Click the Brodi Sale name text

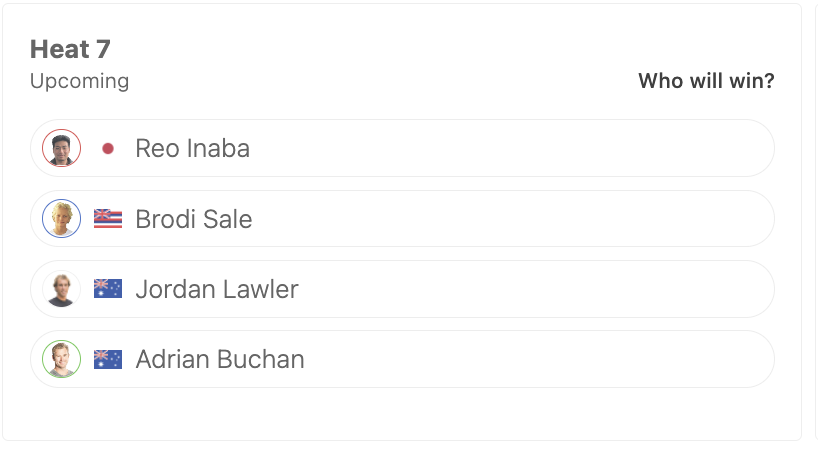click(194, 219)
